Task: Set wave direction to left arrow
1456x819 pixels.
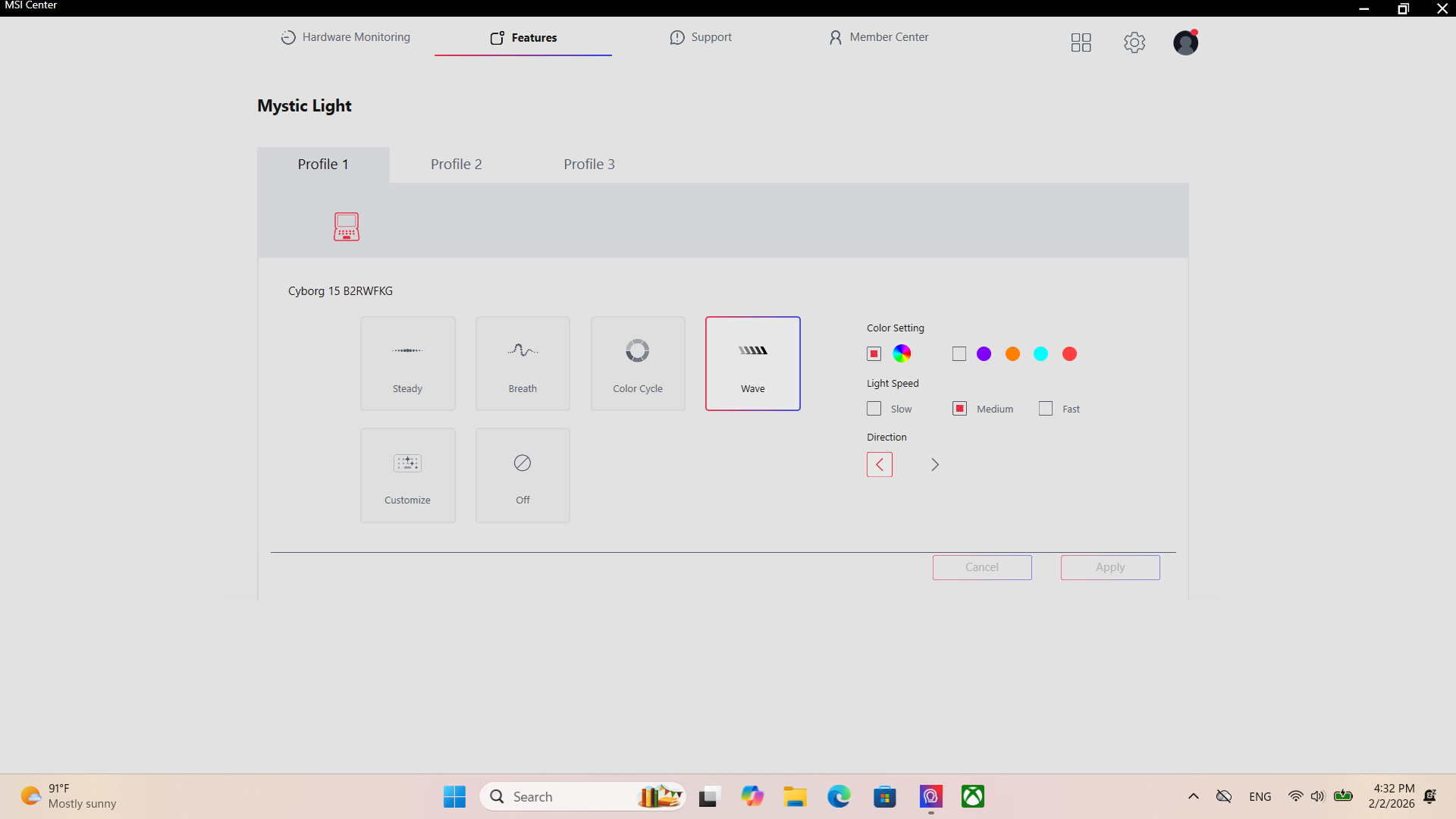Action: click(x=880, y=464)
